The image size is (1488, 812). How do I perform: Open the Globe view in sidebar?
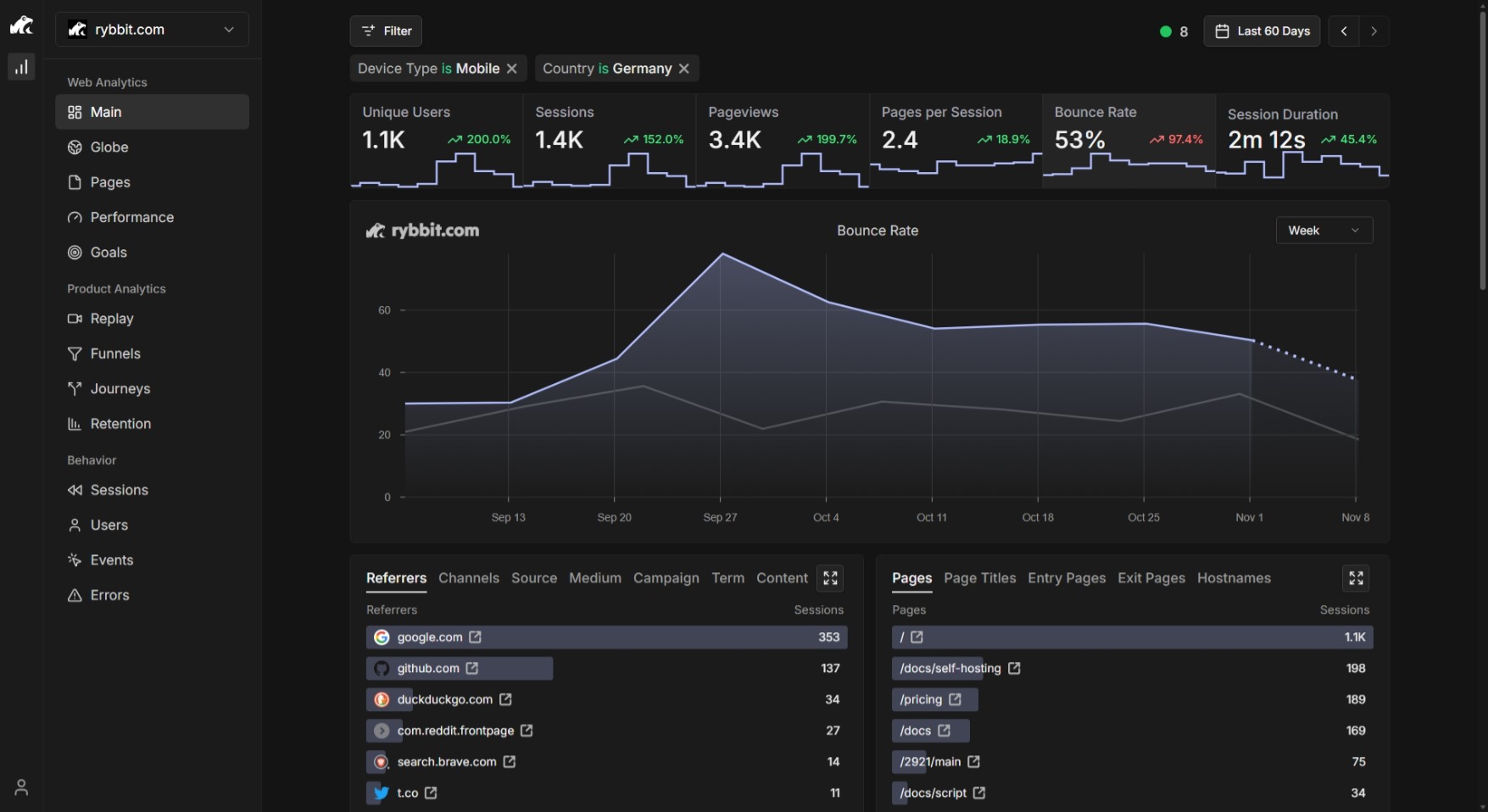click(109, 147)
